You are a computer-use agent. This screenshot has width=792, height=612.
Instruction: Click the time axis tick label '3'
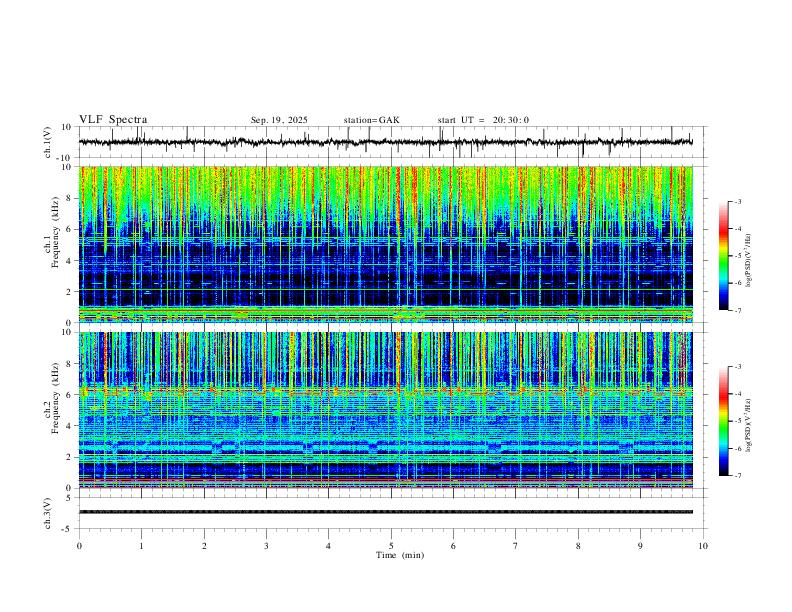266,546
